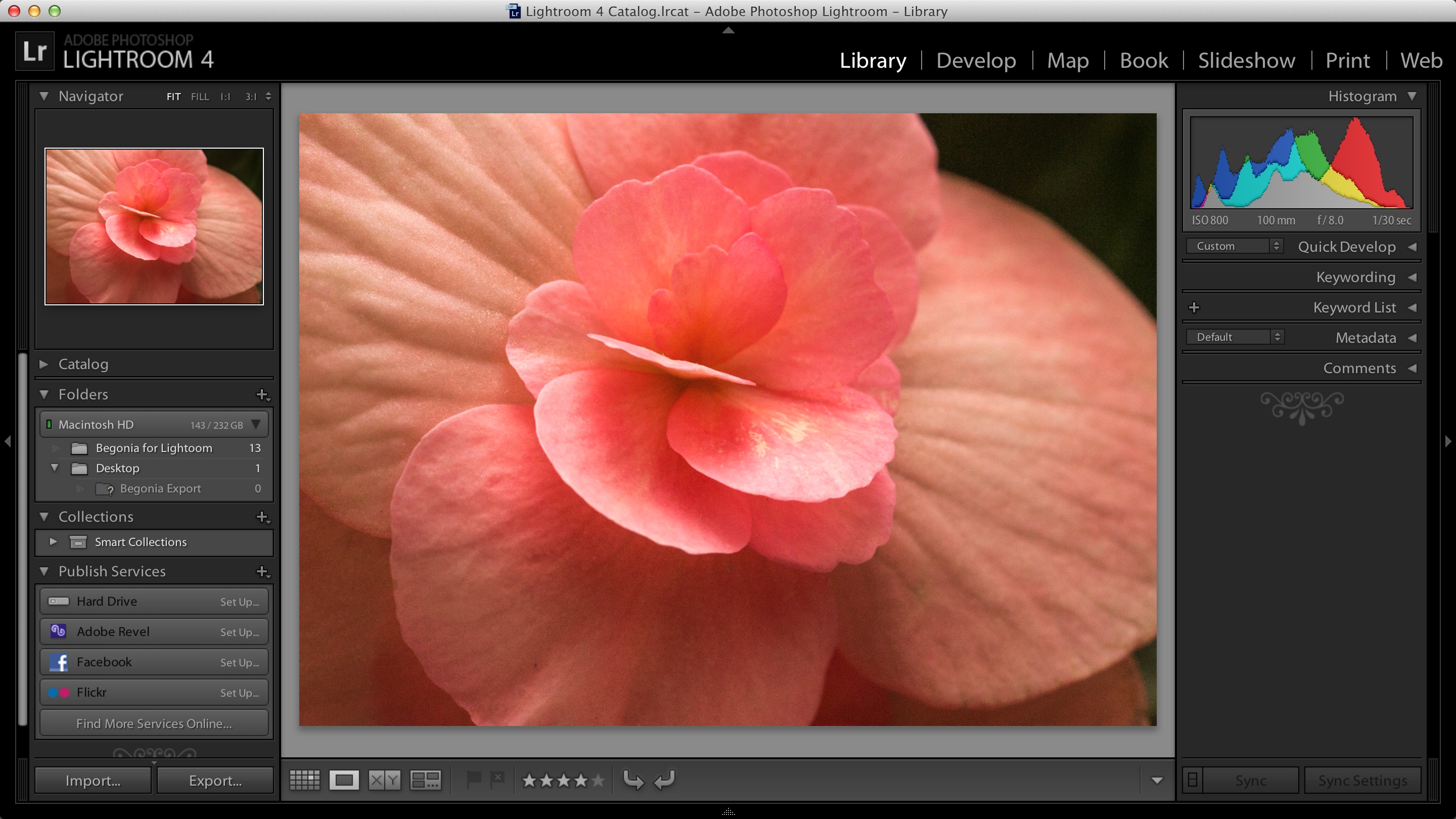Switch to the Develop module
This screenshot has width=1456, height=819.
pyautogui.click(x=976, y=61)
